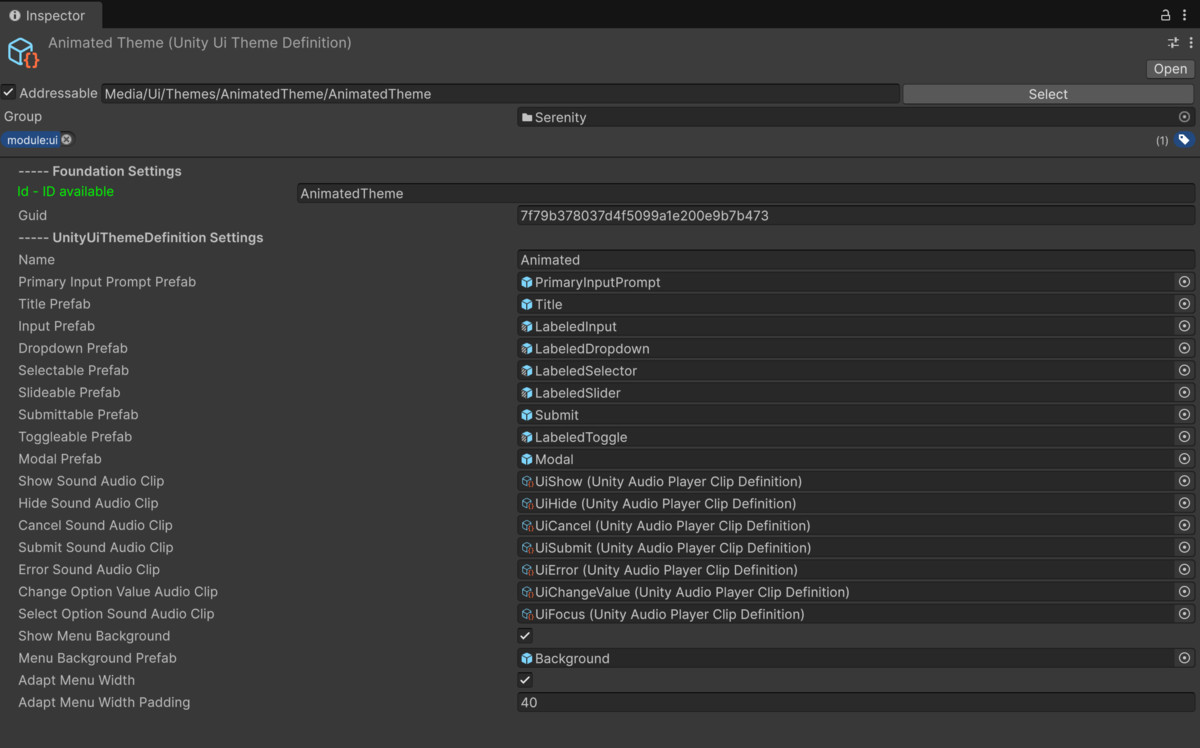Viewport: 1200px width, 748px height.
Task: Edit the Id field AnimatedTheme
Action: coord(746,193)
